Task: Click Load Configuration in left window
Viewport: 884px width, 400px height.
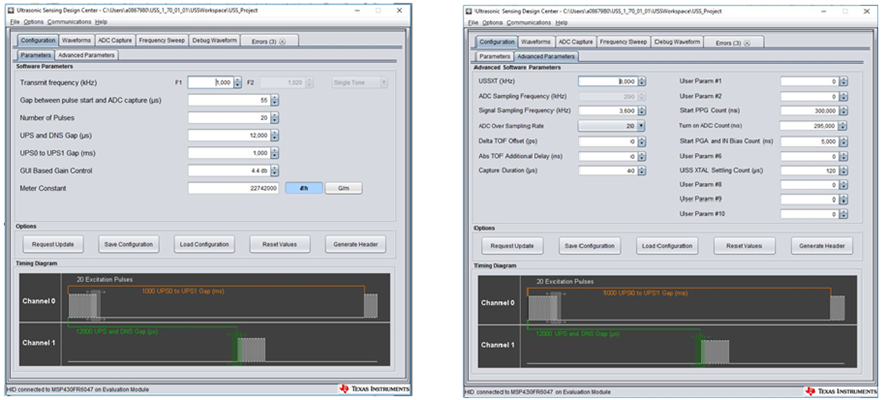Action: 204,245
